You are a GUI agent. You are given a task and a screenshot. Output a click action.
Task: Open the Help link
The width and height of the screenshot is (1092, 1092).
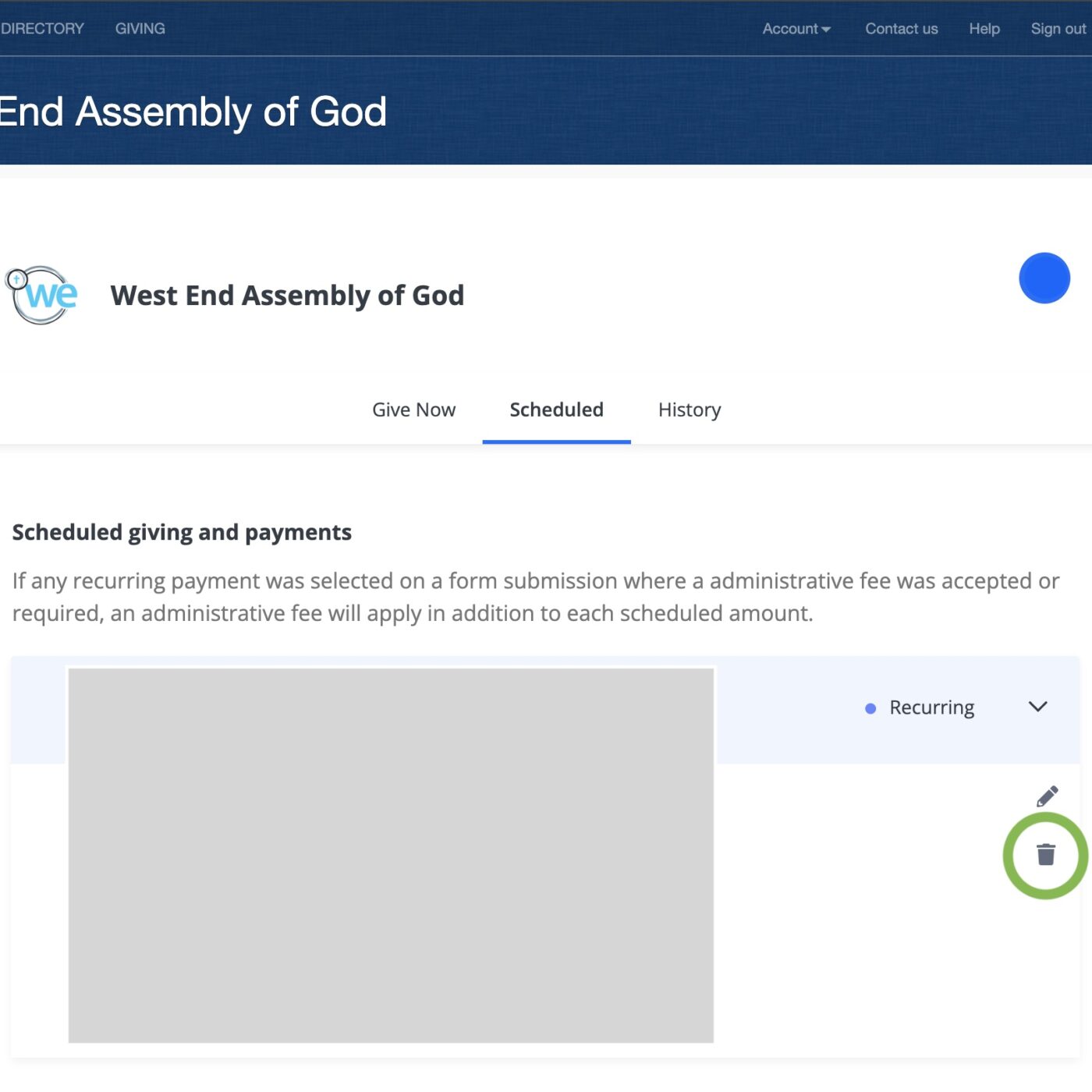984,29
